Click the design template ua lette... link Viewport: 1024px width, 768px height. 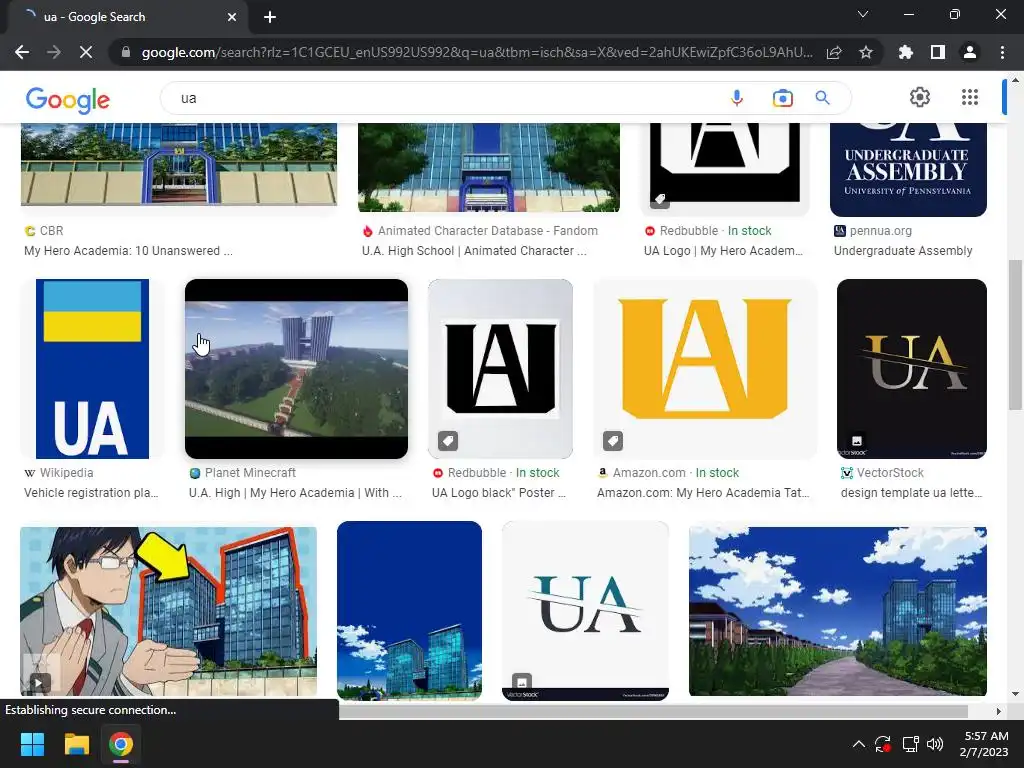coord(911,493)
